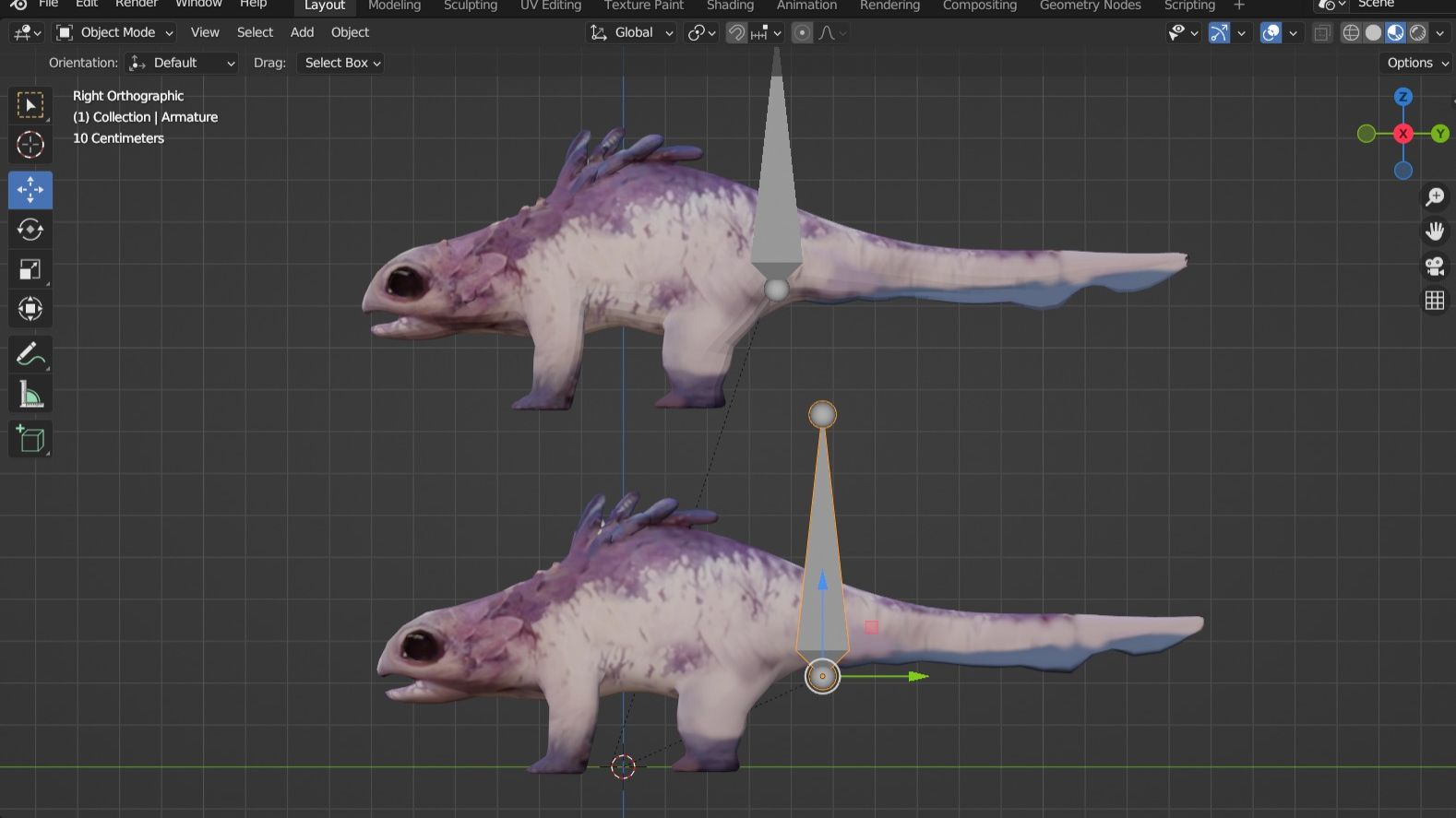Toggle X-ray view
The width and height of the screenshot is (1456, 818).
click(1322, 33)
